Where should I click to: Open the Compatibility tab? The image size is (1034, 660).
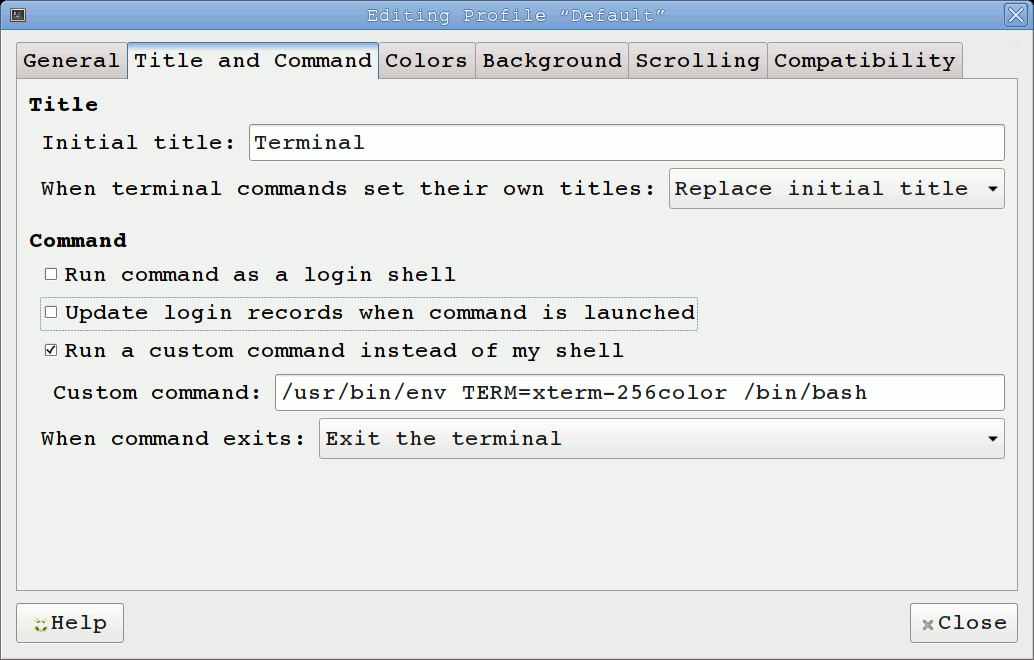pos(864,60)
